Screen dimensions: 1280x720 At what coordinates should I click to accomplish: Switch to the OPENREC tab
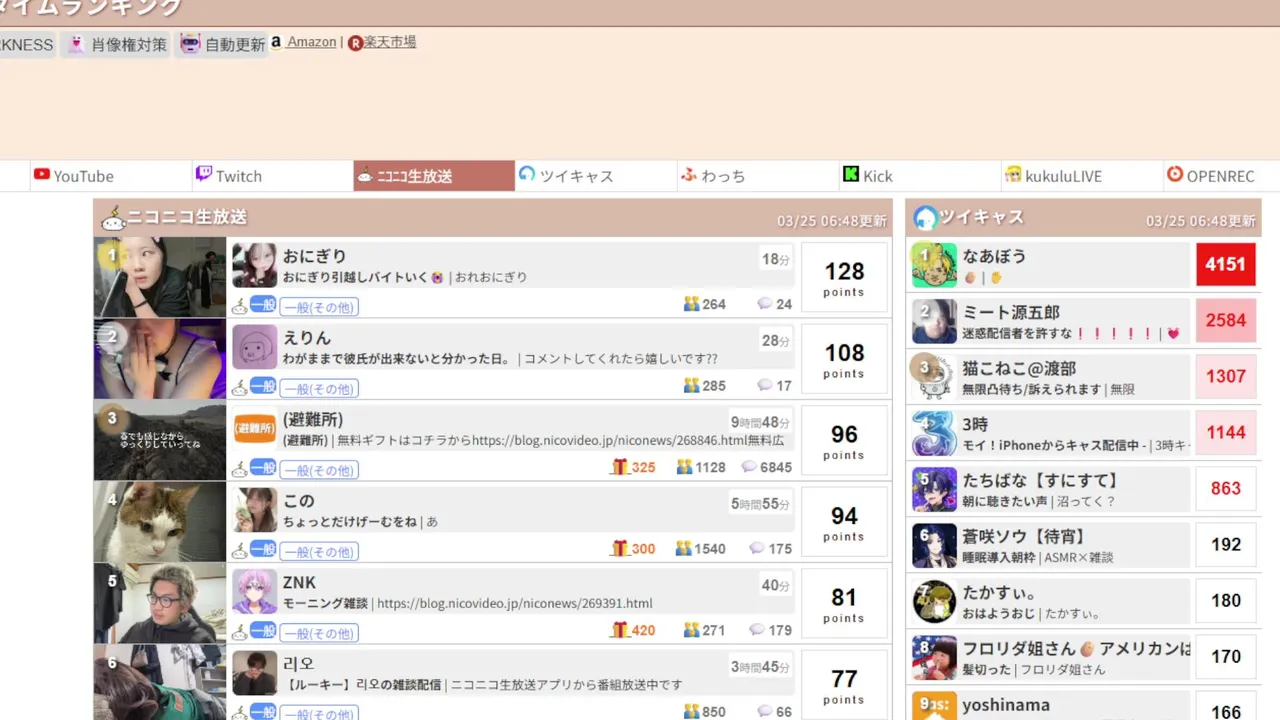(1222, 176)
